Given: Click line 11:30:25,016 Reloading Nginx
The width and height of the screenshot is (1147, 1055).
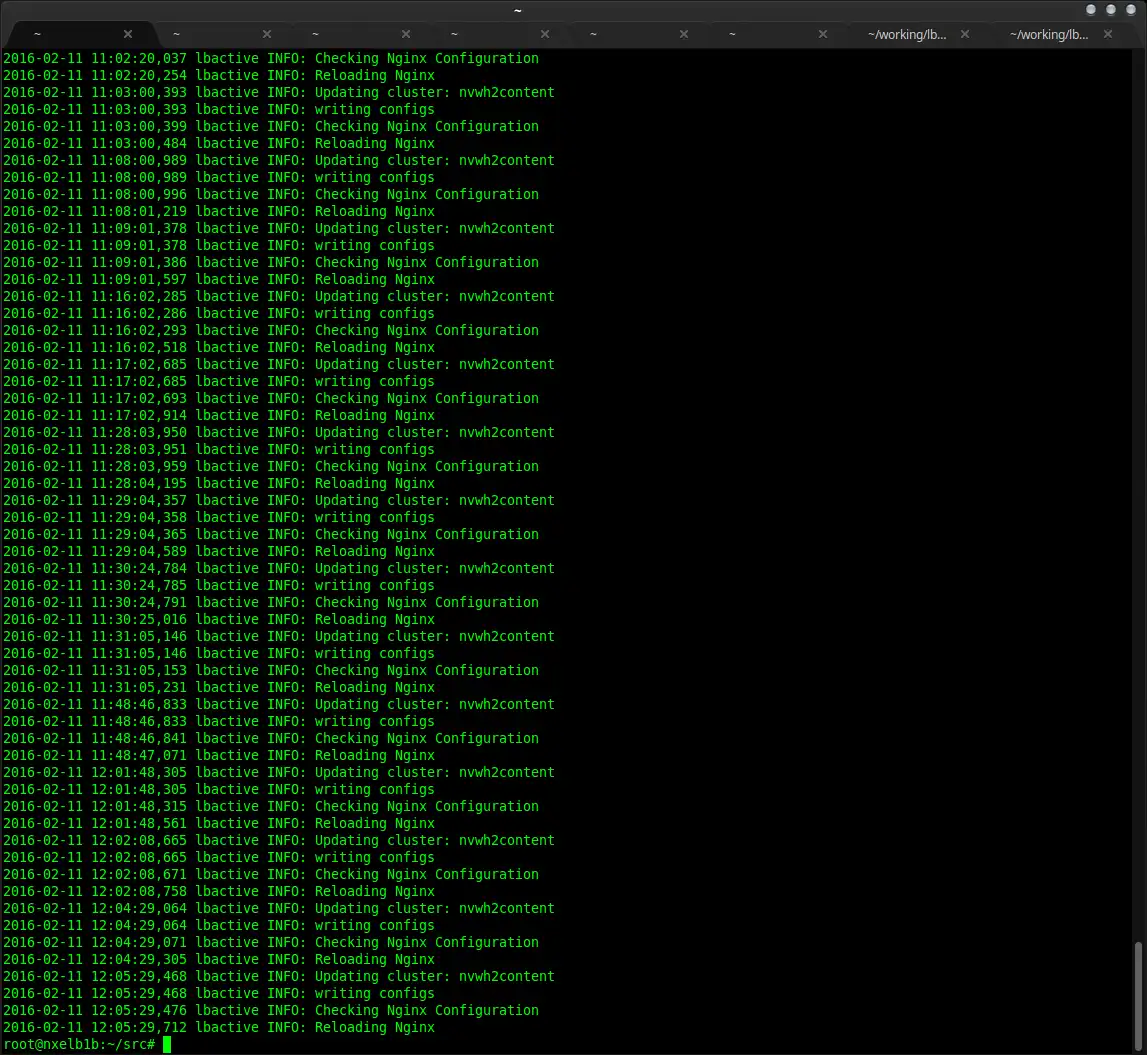Looking at the screenshot, I should (x=219, y=620).
